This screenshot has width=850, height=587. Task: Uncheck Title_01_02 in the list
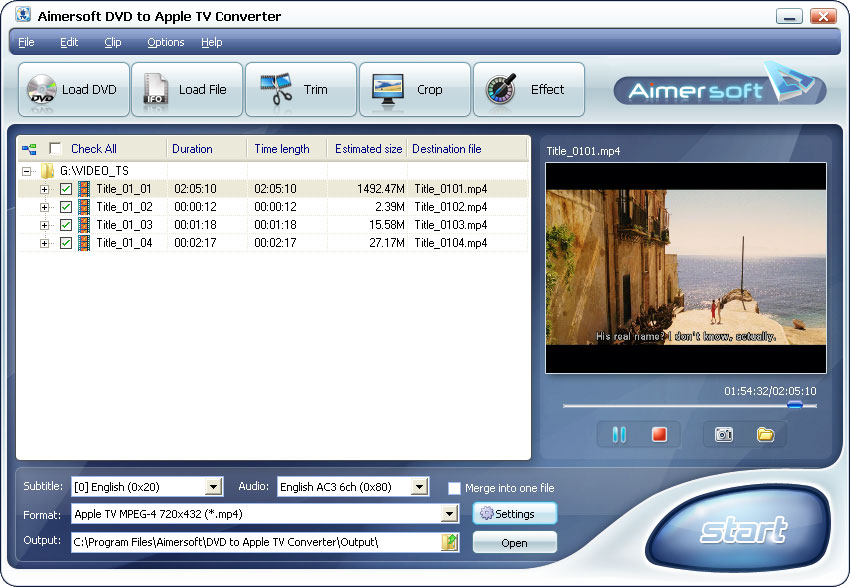pos(66,207)
